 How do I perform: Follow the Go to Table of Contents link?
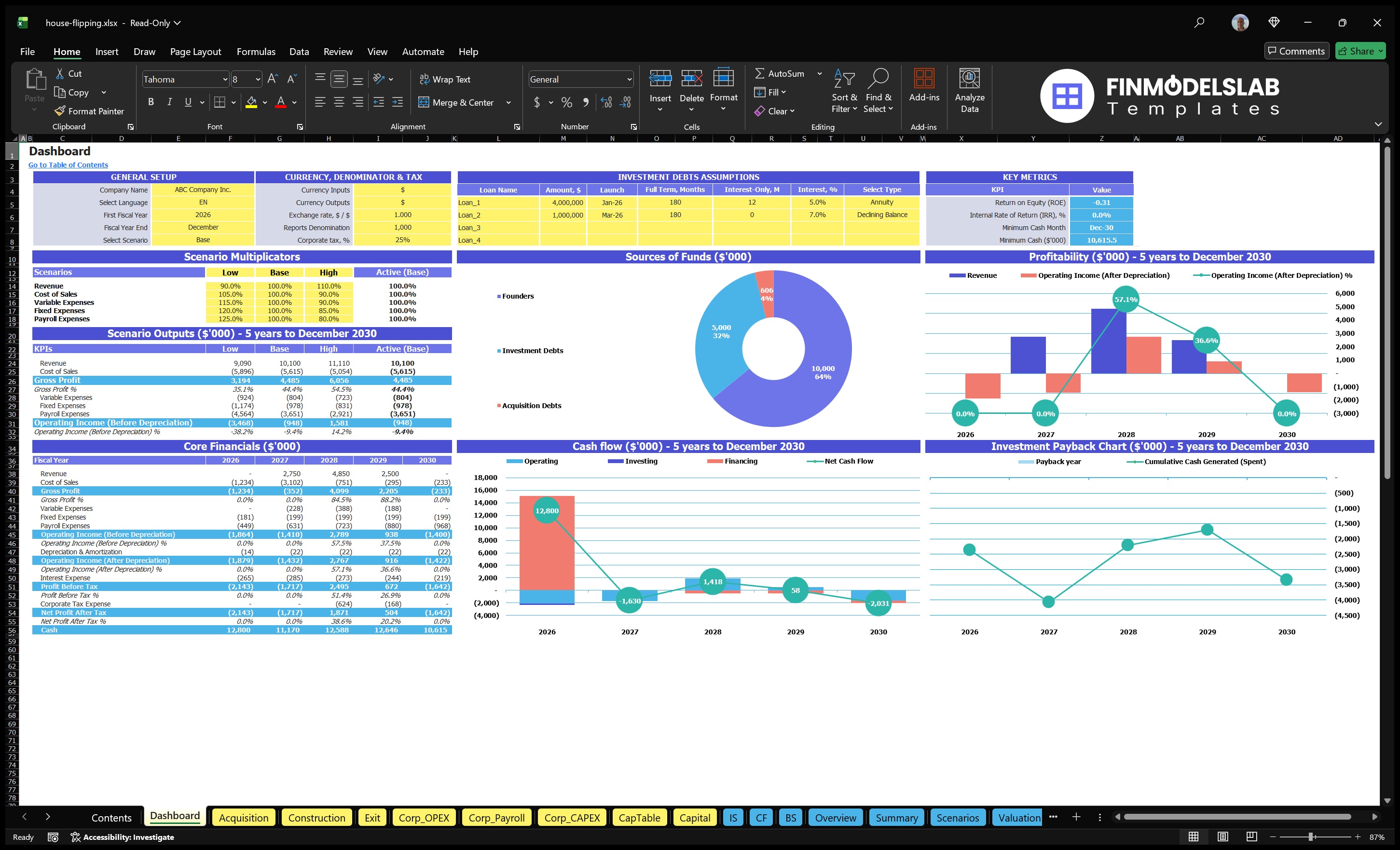coord(68,165)
